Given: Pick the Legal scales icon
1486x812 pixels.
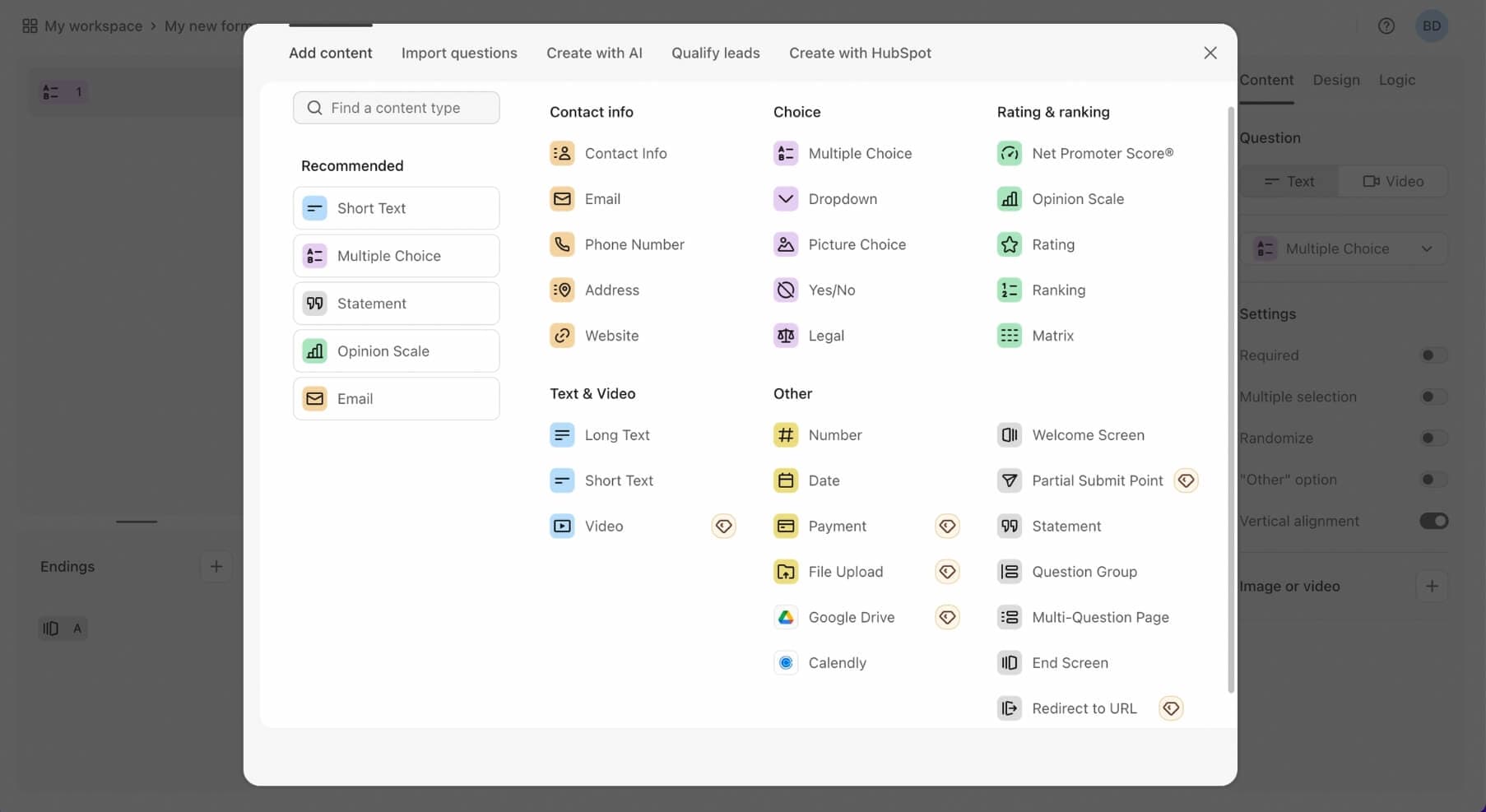Looking at the screenshot, I should (x=786, y=336).
